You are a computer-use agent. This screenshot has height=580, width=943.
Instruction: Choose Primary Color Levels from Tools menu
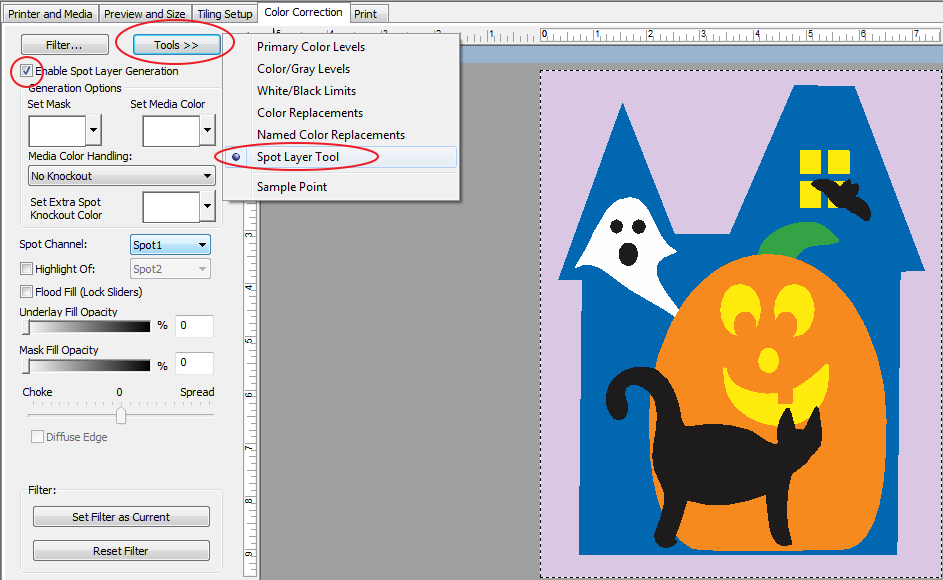pyautogui.click(x=311, y=47)
